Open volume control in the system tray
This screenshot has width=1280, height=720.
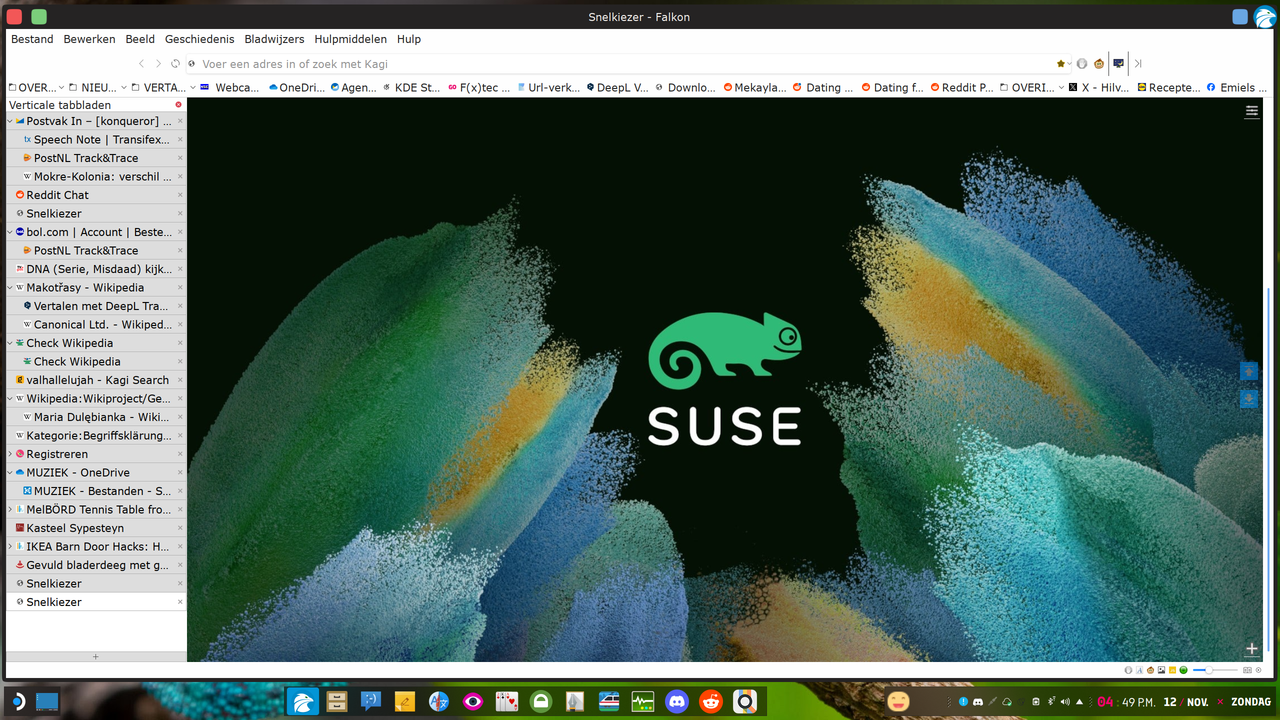[1065, 702]
